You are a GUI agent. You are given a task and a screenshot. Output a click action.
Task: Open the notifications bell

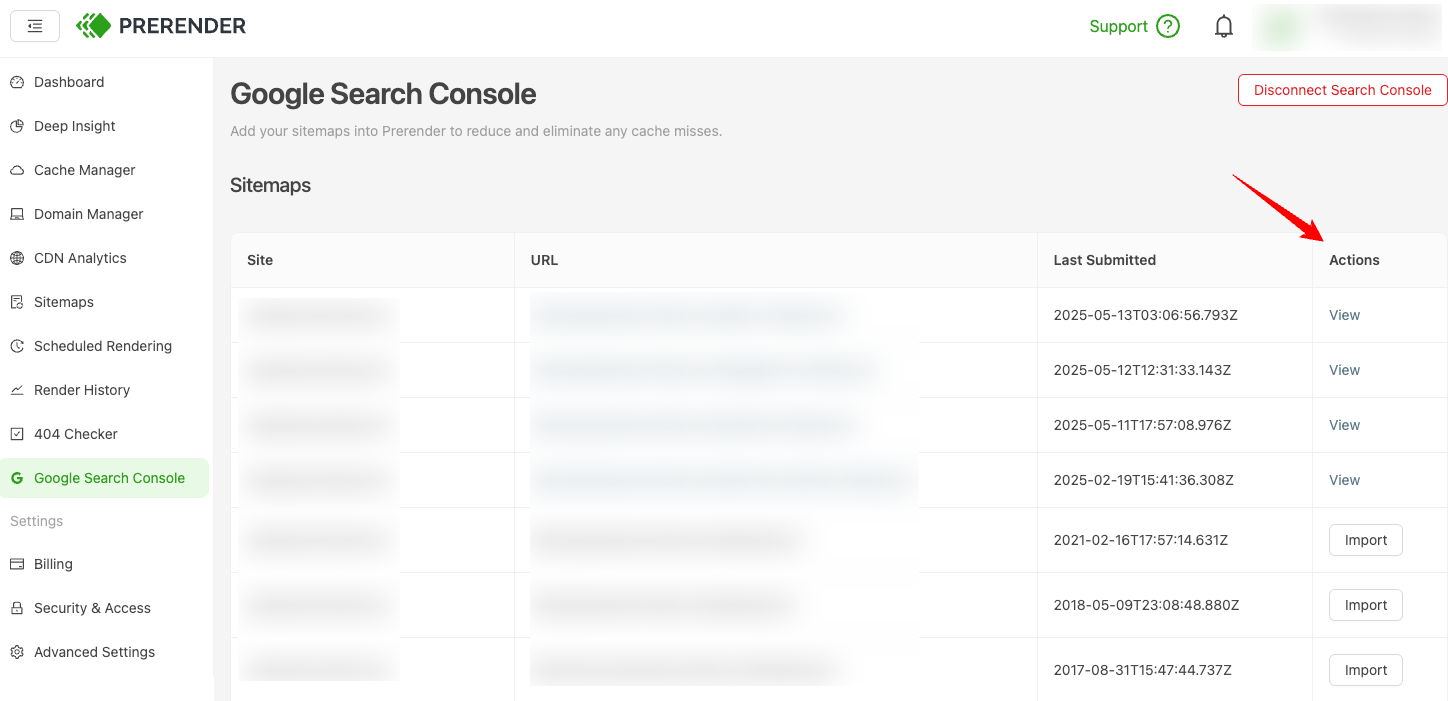[x=1224, y=27]
